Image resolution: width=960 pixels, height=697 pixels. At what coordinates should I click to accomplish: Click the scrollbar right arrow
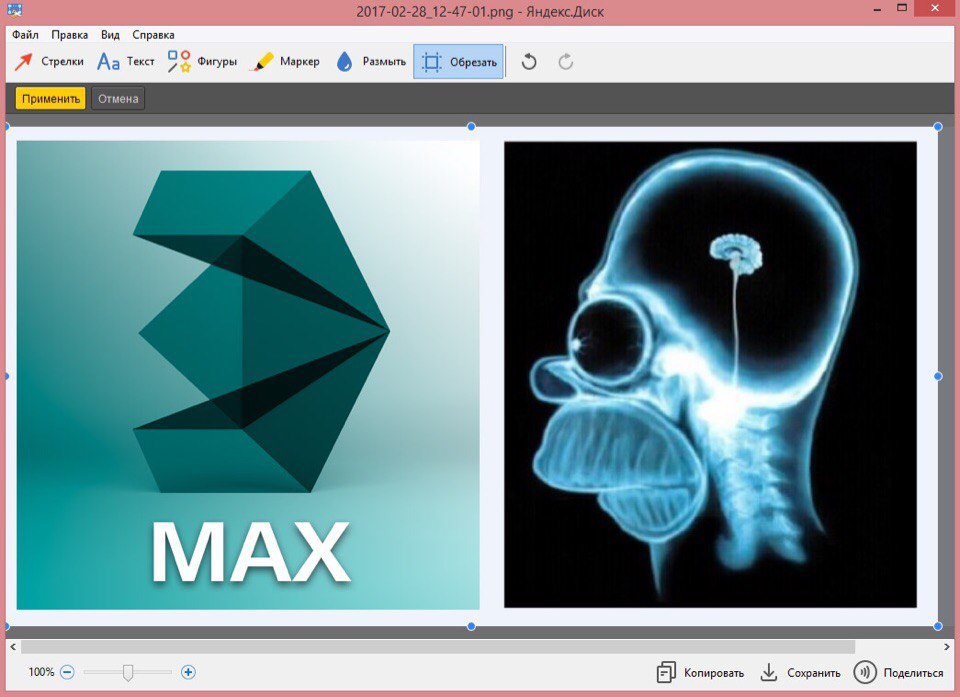[x=947, y=647]
